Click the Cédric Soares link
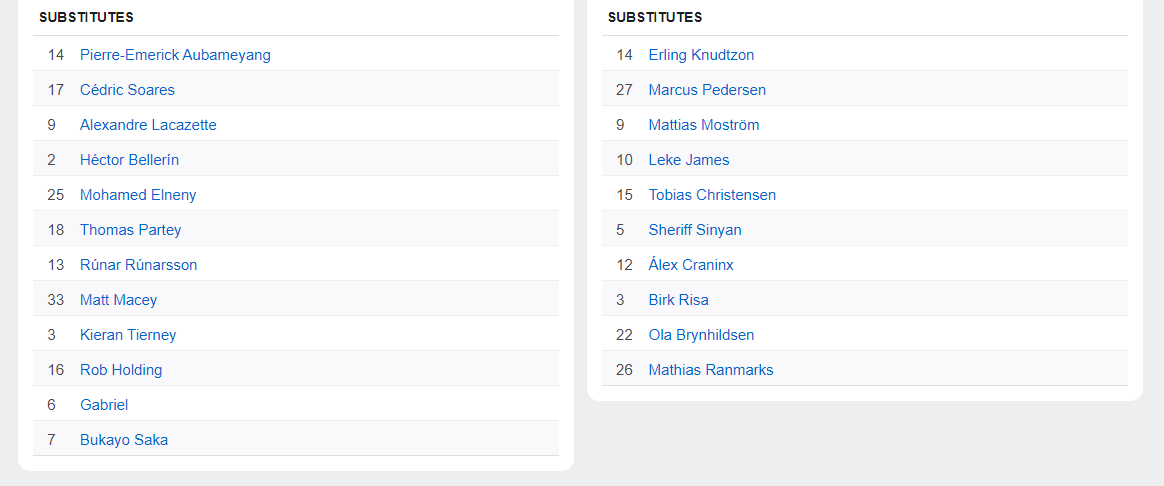This screenshot has height=486, width=1164. click(x=127, y=90)
